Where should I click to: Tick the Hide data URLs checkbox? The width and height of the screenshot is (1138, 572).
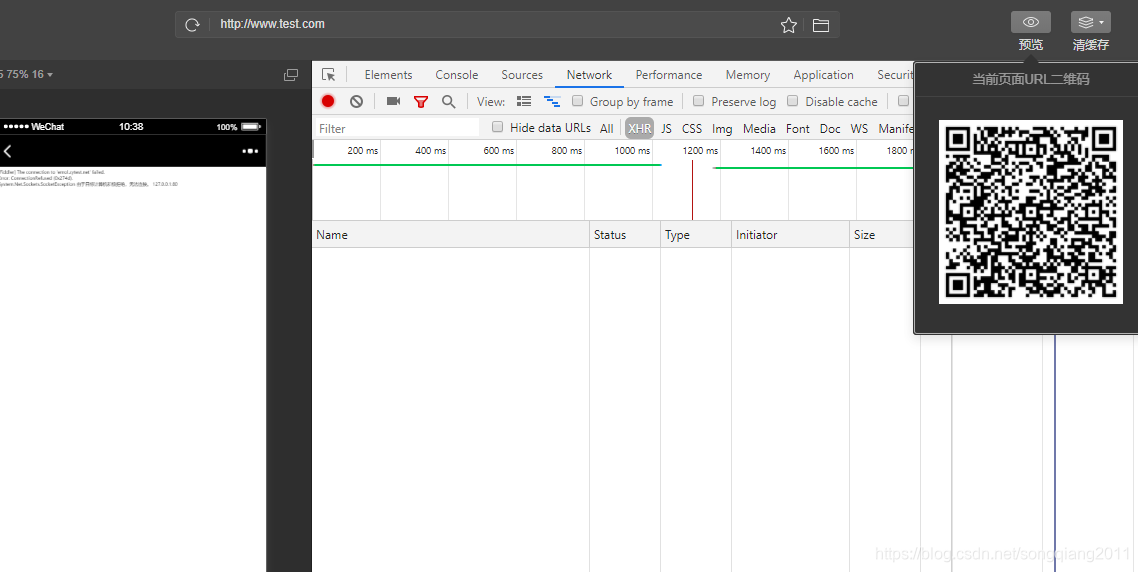497,127
